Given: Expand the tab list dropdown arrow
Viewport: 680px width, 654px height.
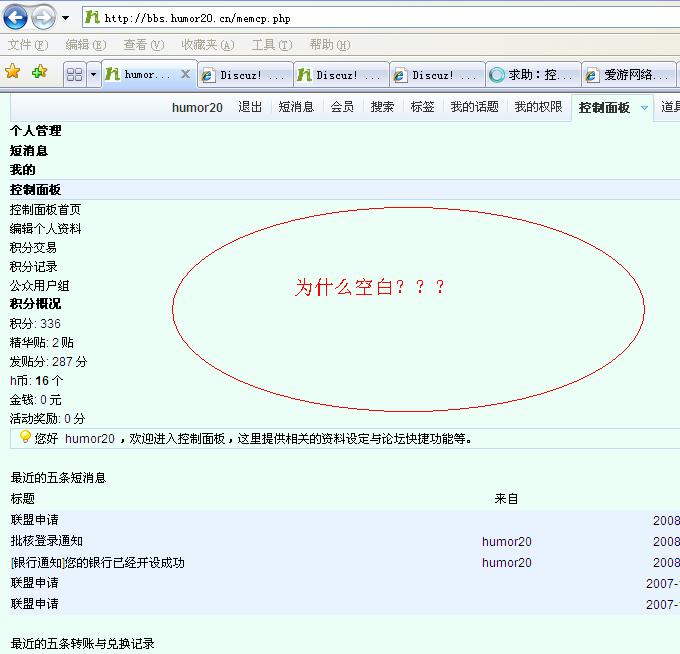Looking at the screenshot, I should pos(94,75).
